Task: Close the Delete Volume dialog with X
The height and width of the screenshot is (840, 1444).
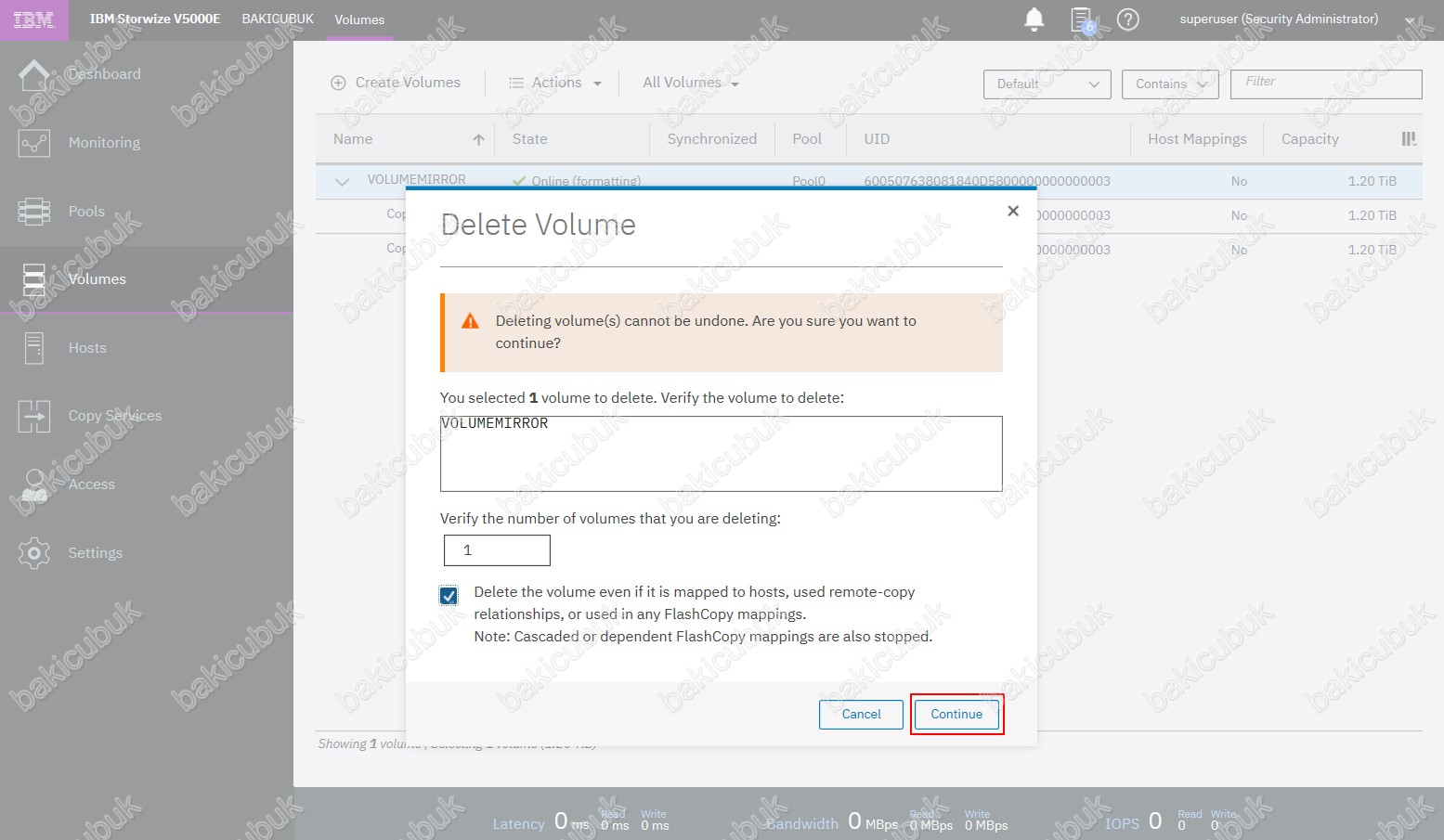Action: (x=1013, y=211)
